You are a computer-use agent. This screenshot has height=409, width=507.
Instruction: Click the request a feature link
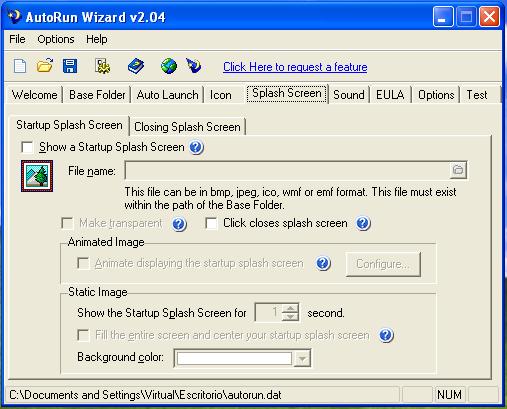click(x=295, y=67)
